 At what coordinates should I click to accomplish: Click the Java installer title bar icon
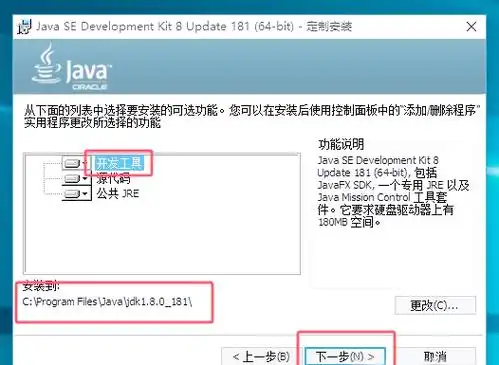click(24, 27)
